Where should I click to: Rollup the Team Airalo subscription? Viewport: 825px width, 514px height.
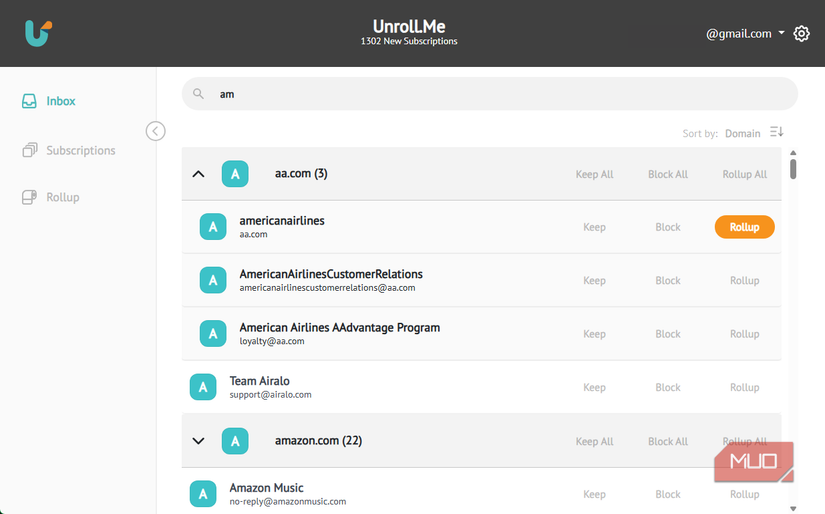tap(744, 387)
